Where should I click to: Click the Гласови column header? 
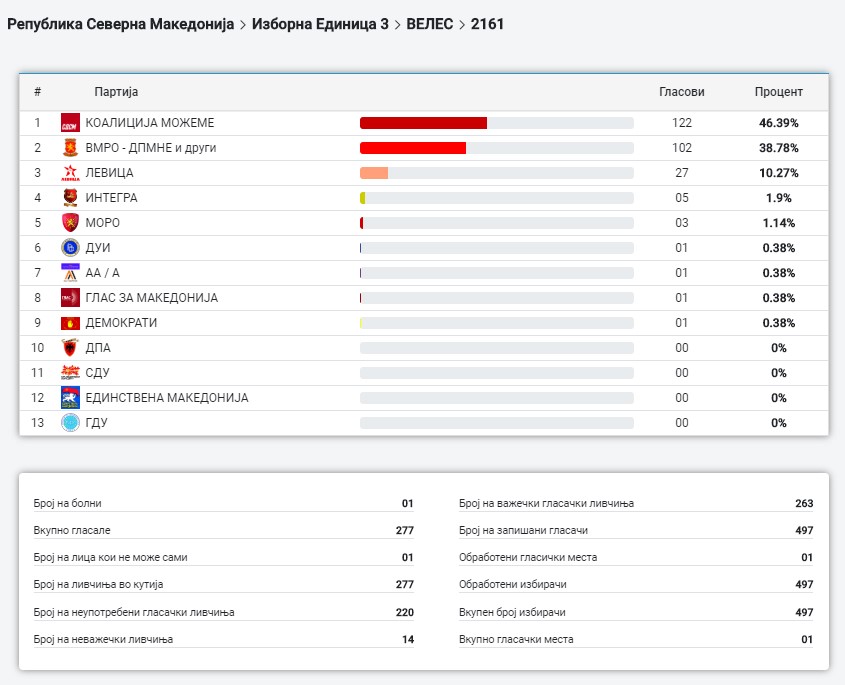[681, 92]
